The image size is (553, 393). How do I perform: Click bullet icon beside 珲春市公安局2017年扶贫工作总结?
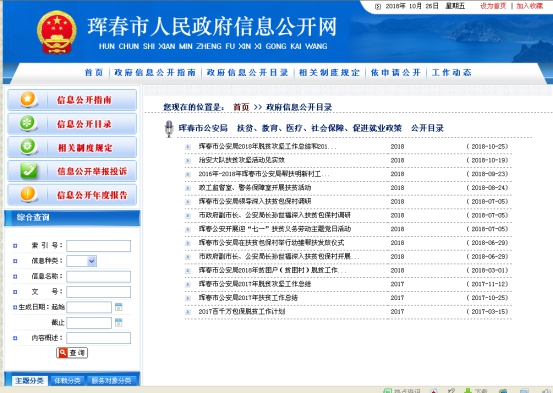coord(188,298)
